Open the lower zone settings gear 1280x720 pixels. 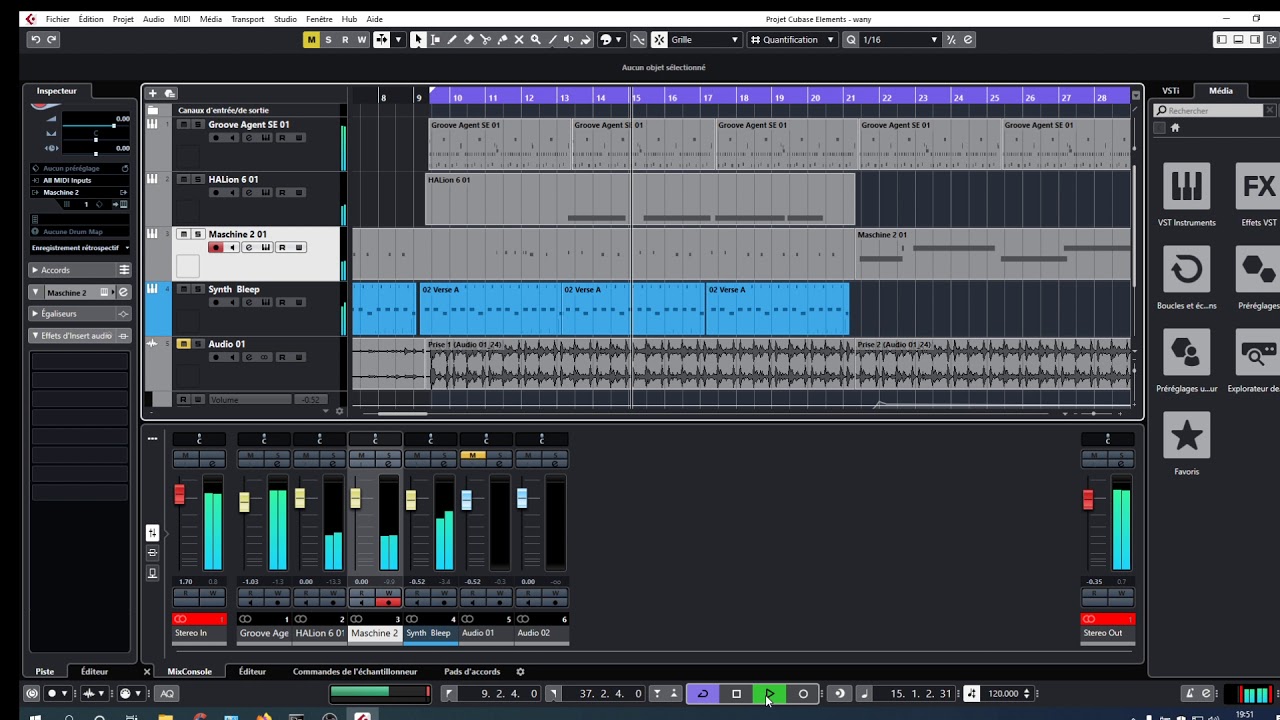[x=520, y=672]
